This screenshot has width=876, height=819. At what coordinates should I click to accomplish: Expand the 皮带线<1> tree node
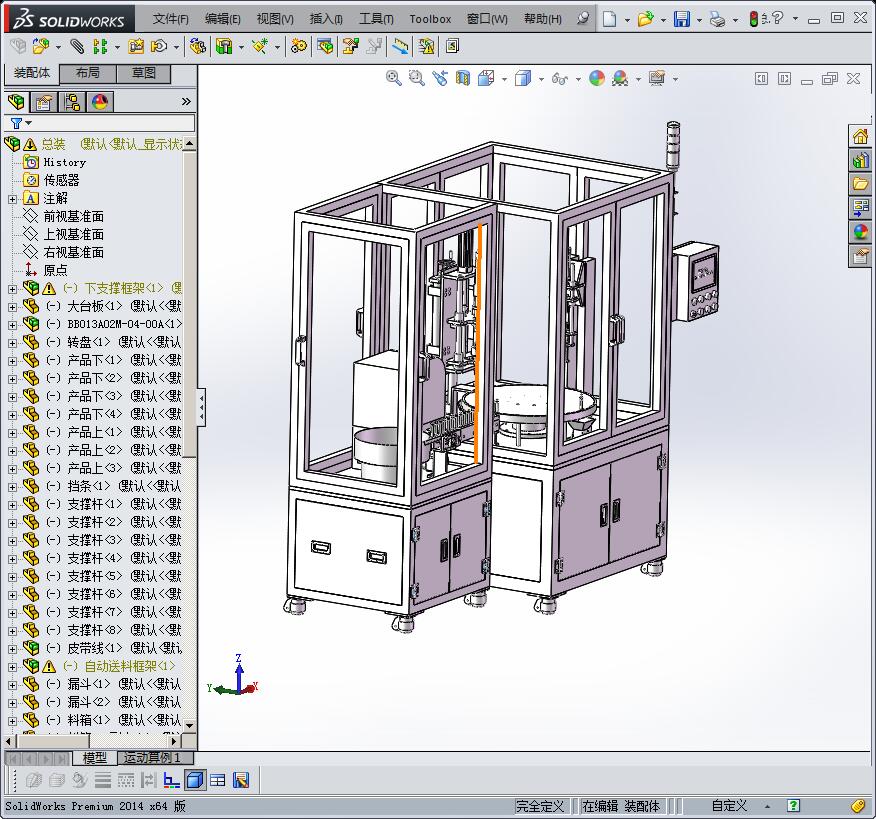12,649
